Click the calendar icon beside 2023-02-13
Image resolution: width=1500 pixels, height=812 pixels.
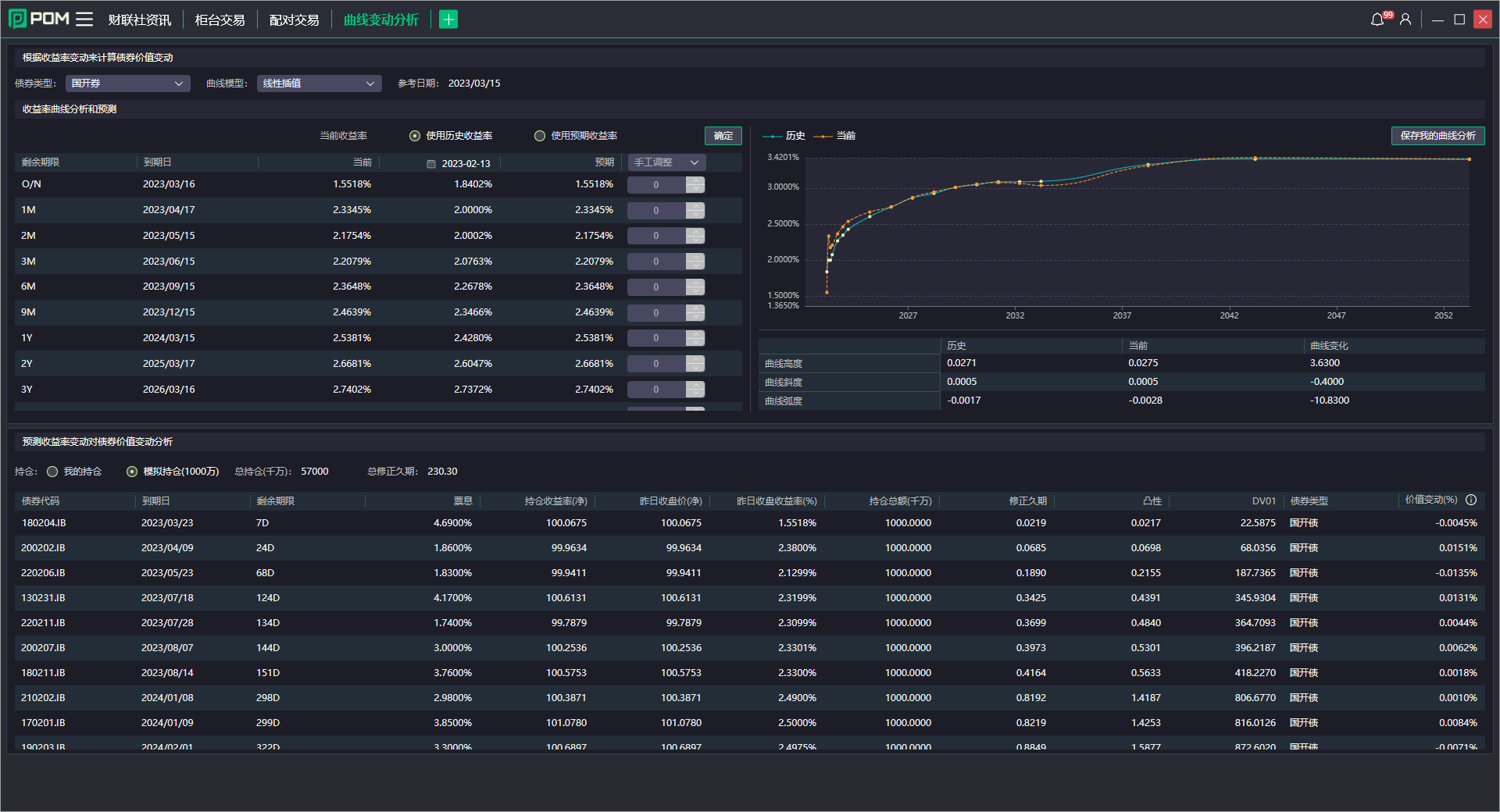[431, 164]
